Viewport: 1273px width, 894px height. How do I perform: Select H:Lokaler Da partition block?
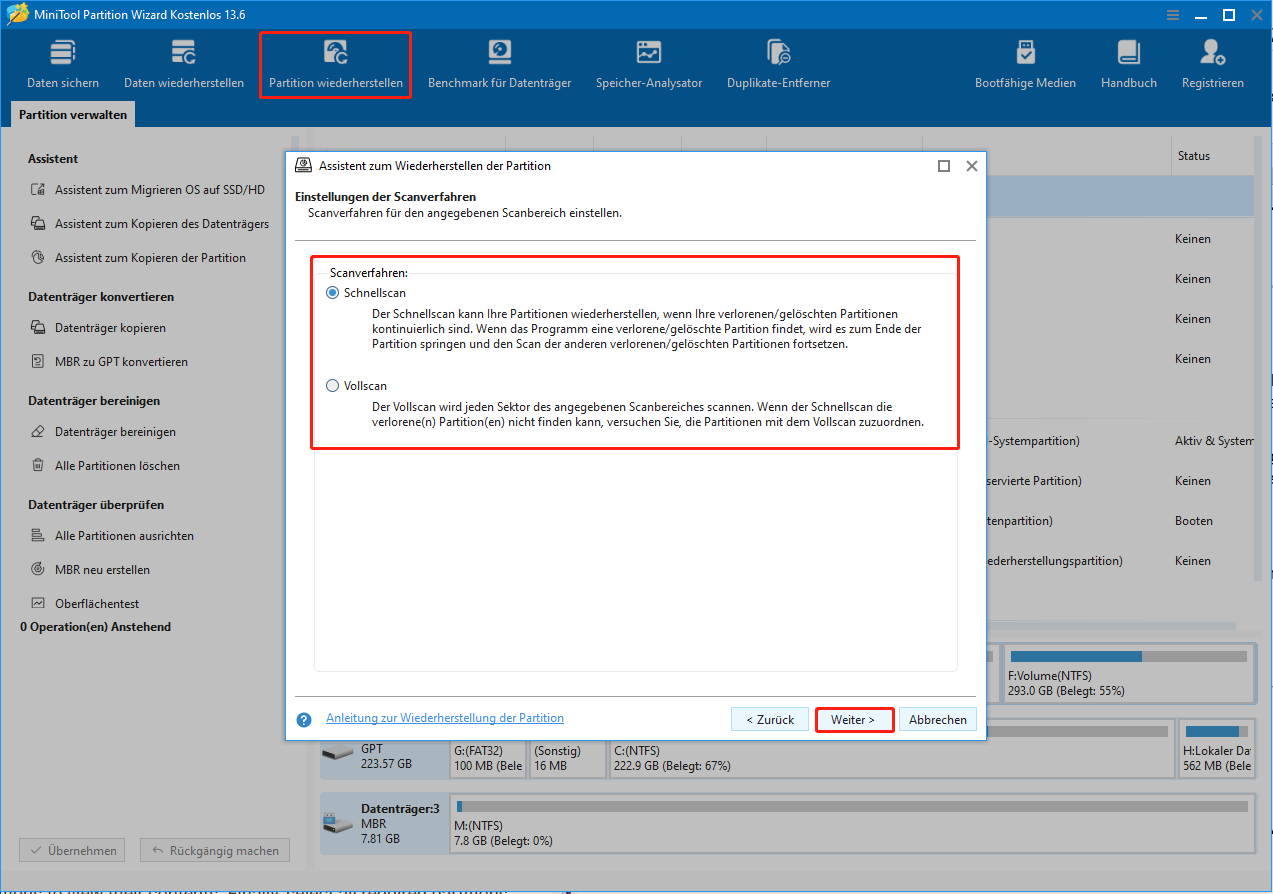(1217, 747)
